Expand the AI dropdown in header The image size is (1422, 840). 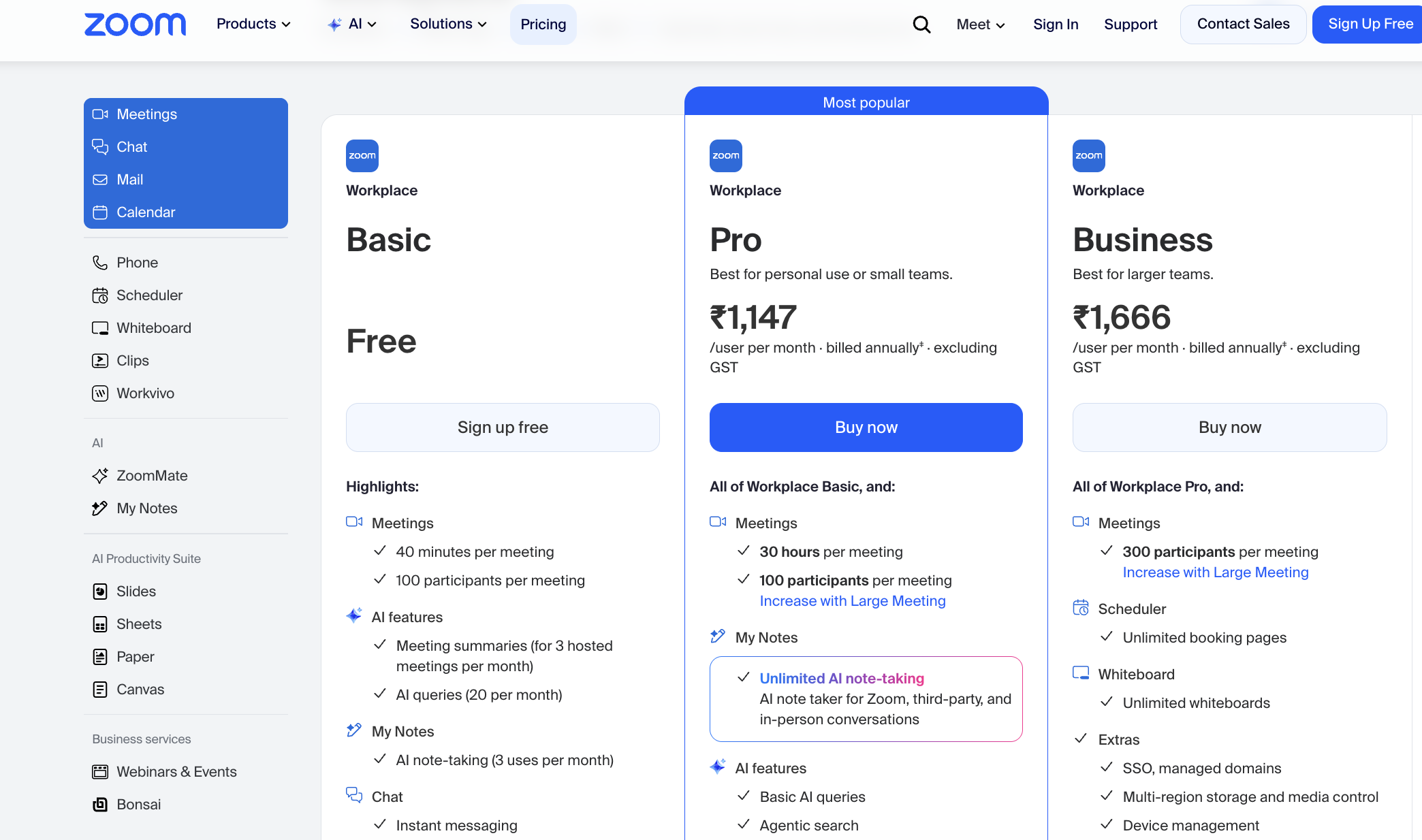point(352,24)
